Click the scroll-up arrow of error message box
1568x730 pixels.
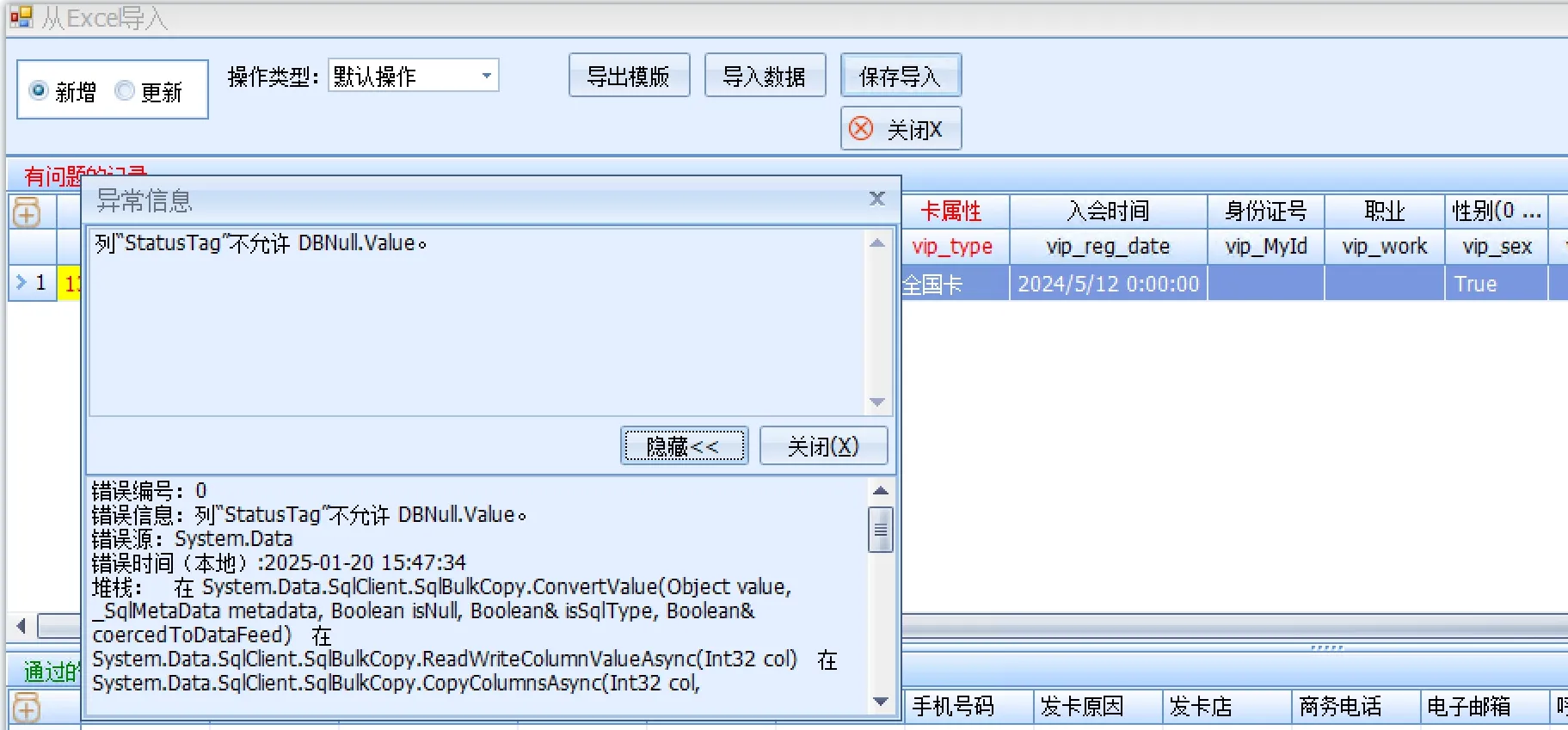click(877, 243)
